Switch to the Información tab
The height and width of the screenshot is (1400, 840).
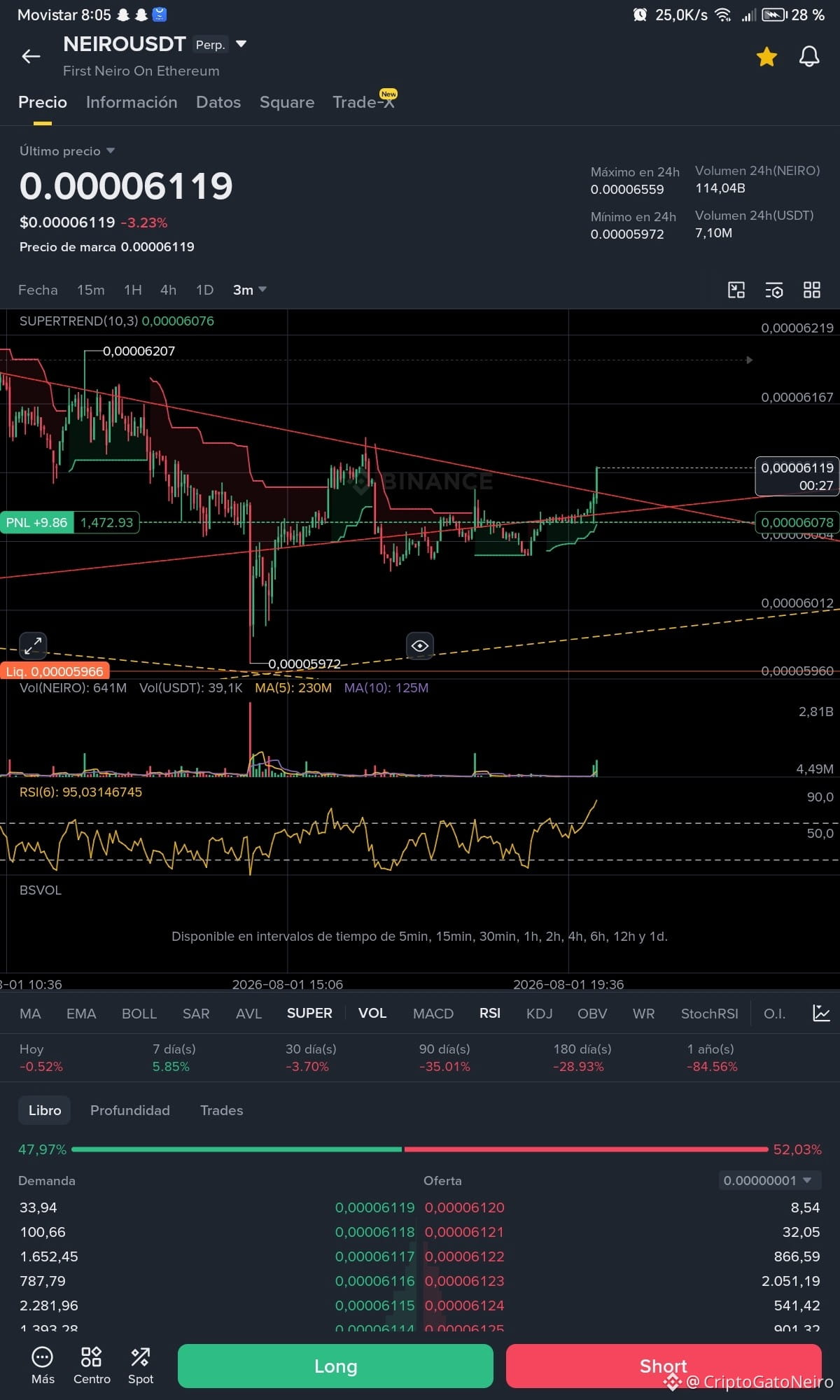coord(132,102)
